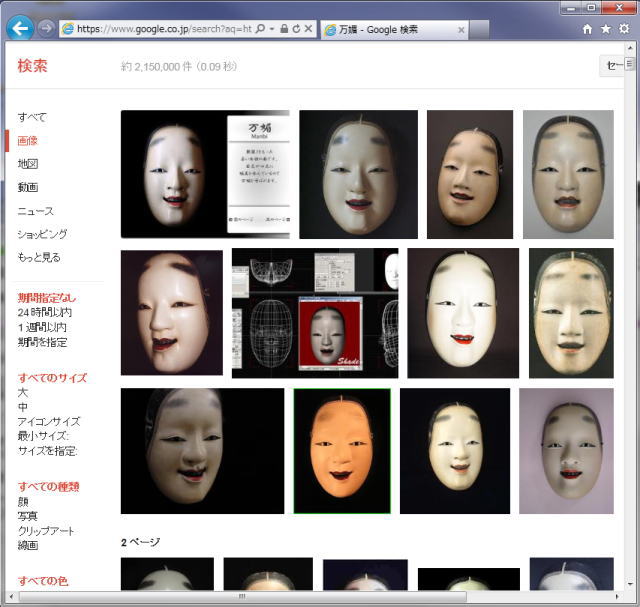Close the 万媚 - Google 検索 tab

pos(461,30)
